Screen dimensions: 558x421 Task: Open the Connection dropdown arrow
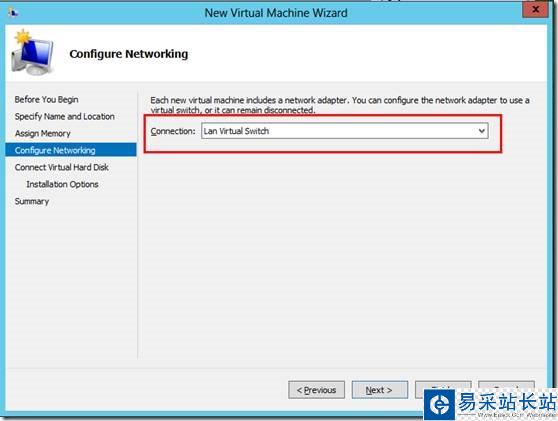pyautogui.click(x=481, y=131)
